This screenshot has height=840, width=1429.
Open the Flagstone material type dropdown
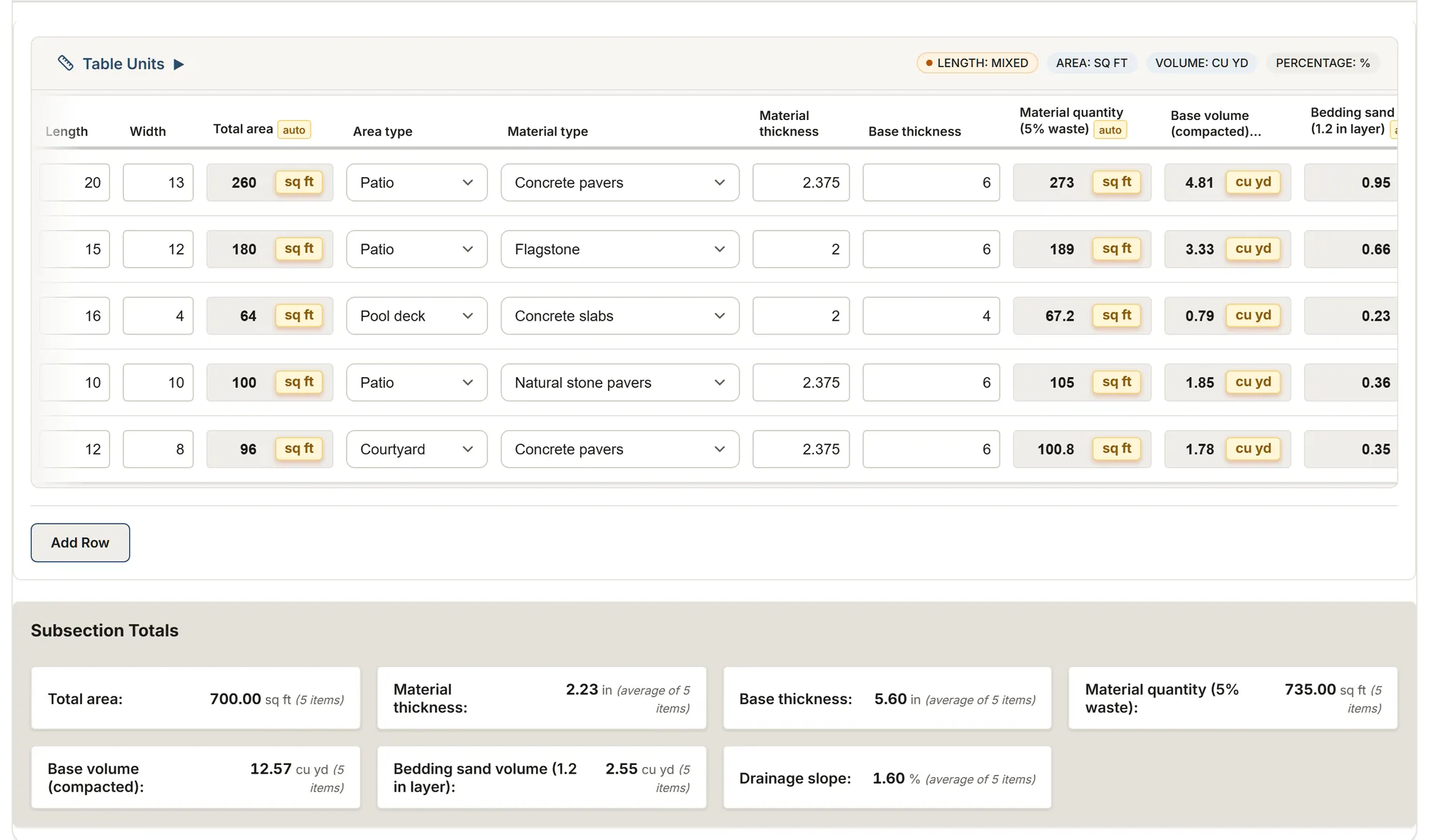[x=619, y=249]
